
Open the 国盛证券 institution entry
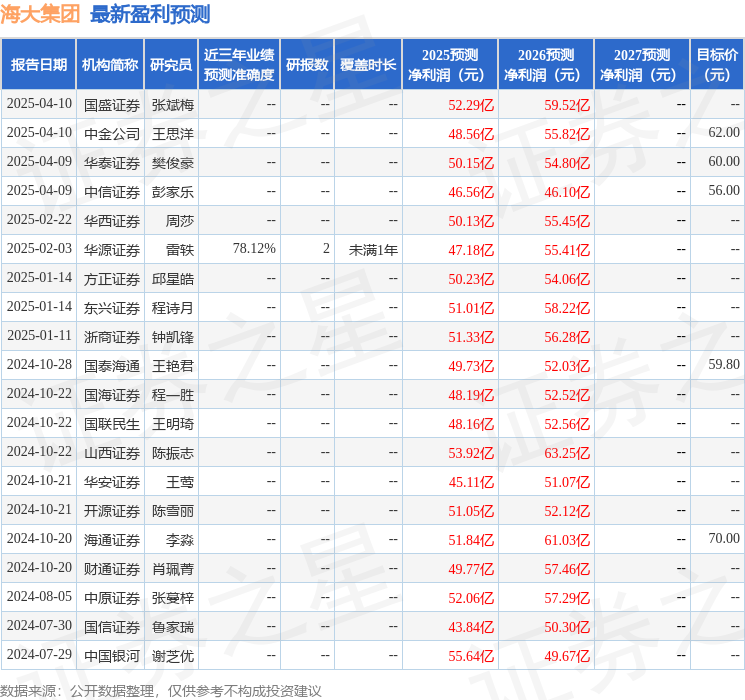[112, 104]
